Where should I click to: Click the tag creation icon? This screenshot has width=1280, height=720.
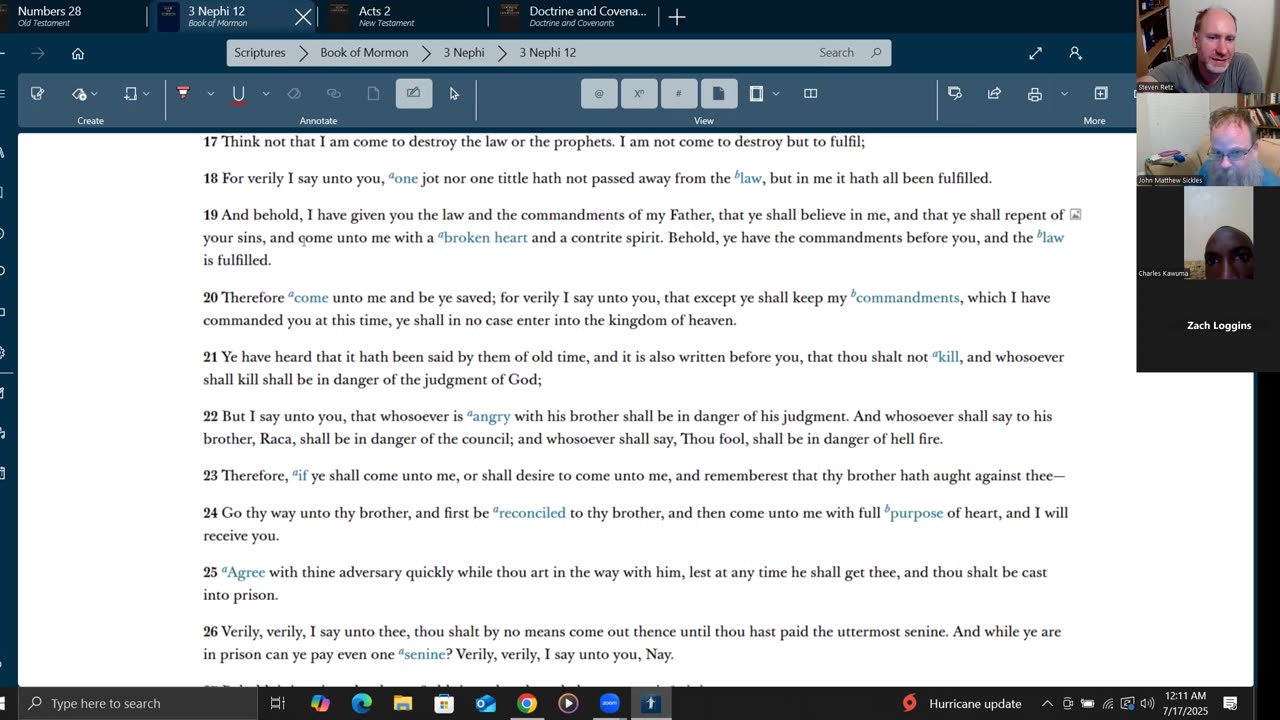(79, 93)
